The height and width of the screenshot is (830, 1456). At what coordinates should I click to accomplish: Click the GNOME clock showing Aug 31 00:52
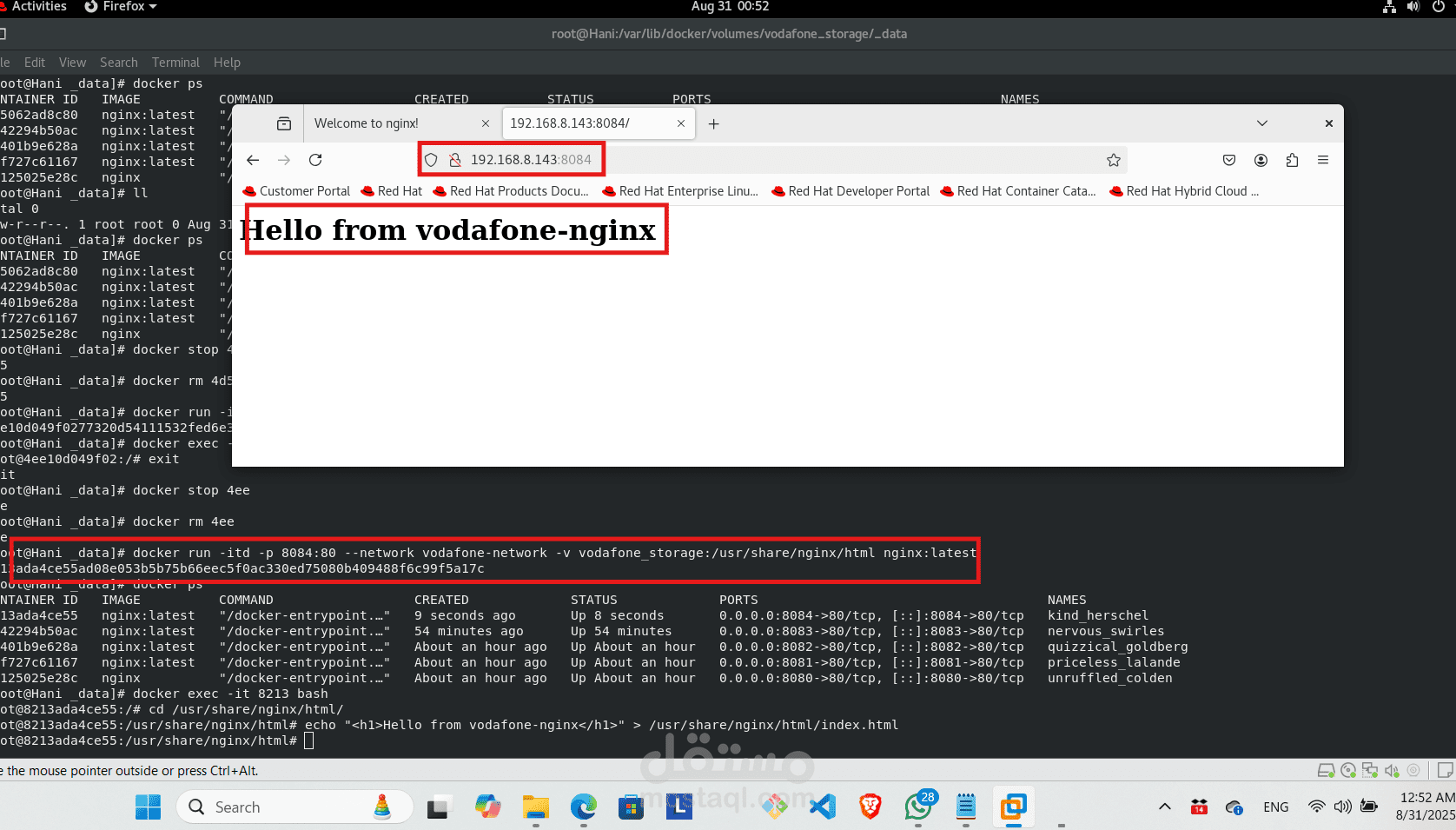tap(730, 7)
